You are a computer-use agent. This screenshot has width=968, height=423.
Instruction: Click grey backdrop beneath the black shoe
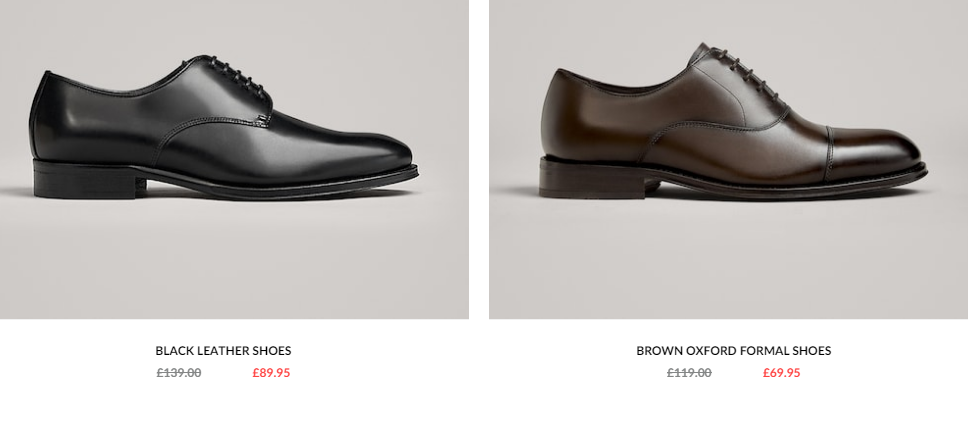point(234,259)
